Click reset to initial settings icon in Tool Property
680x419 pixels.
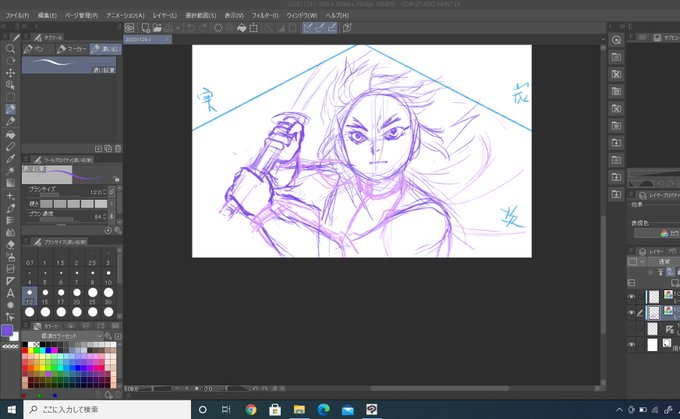click(108, 231)
